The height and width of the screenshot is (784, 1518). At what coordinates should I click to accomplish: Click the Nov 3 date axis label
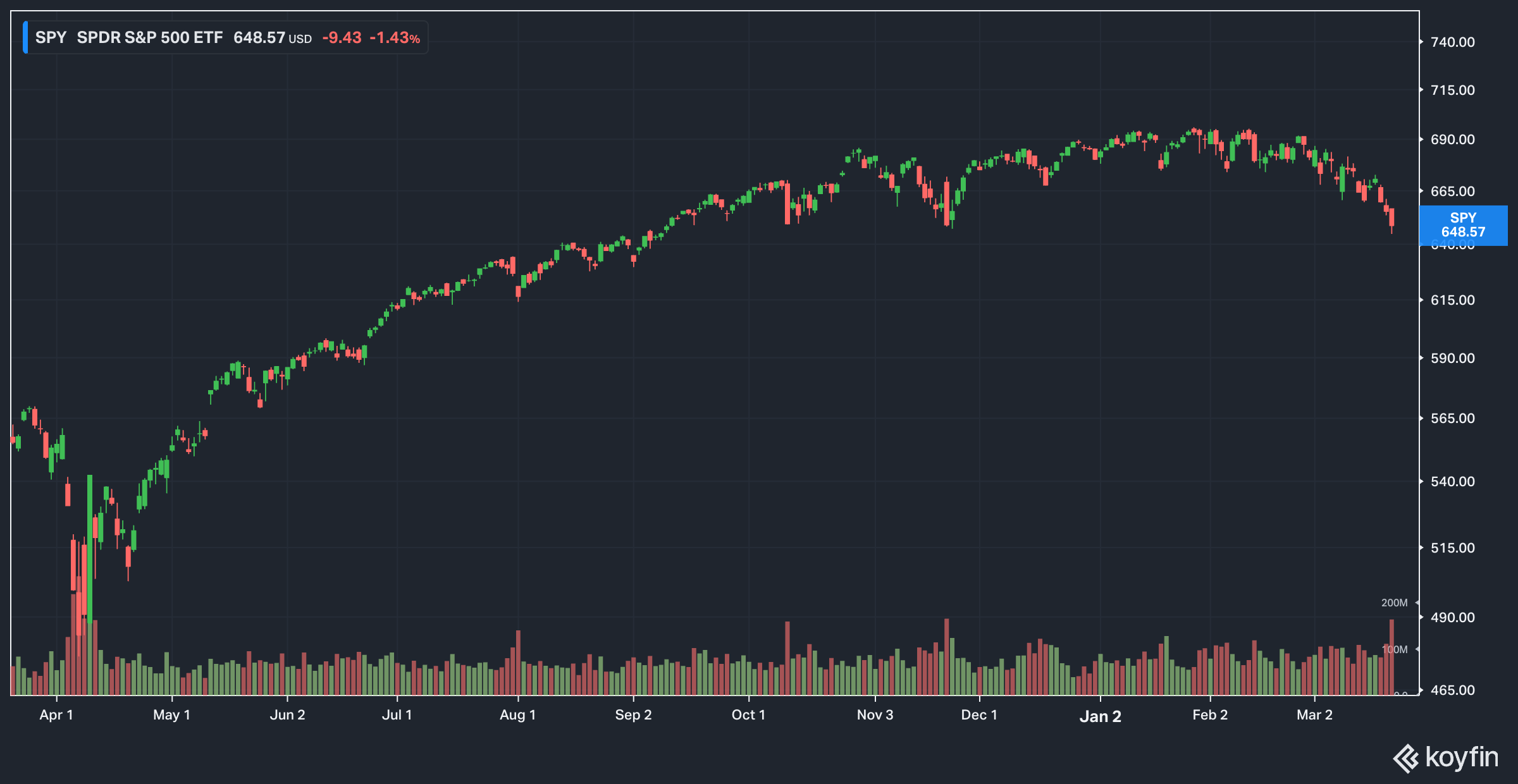(x=875, y=715)
